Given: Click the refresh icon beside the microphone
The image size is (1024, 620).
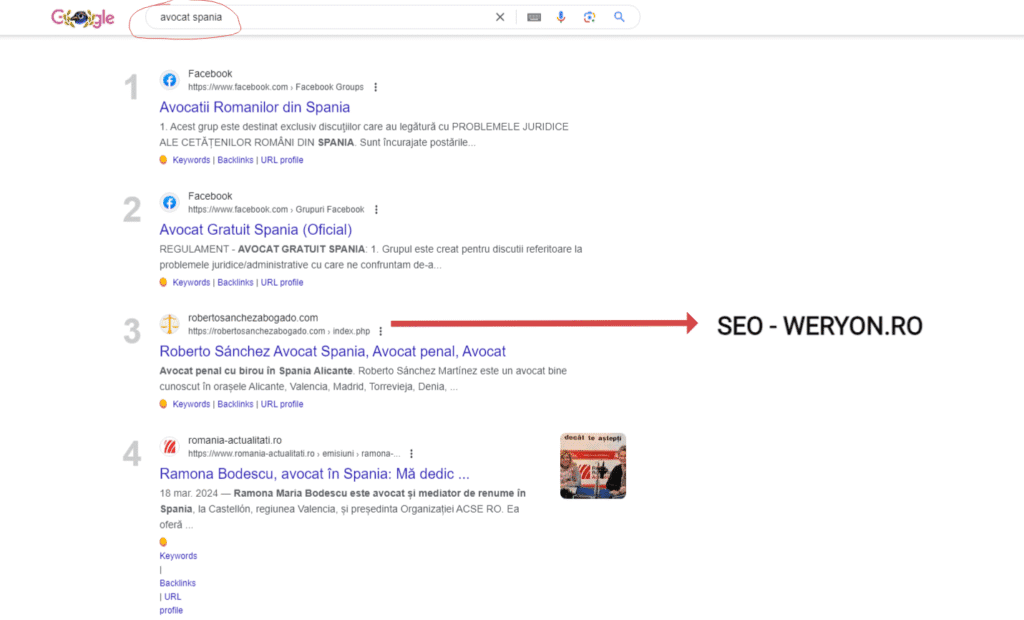Looking at the screenshot, I should click(x=589, y=17).
